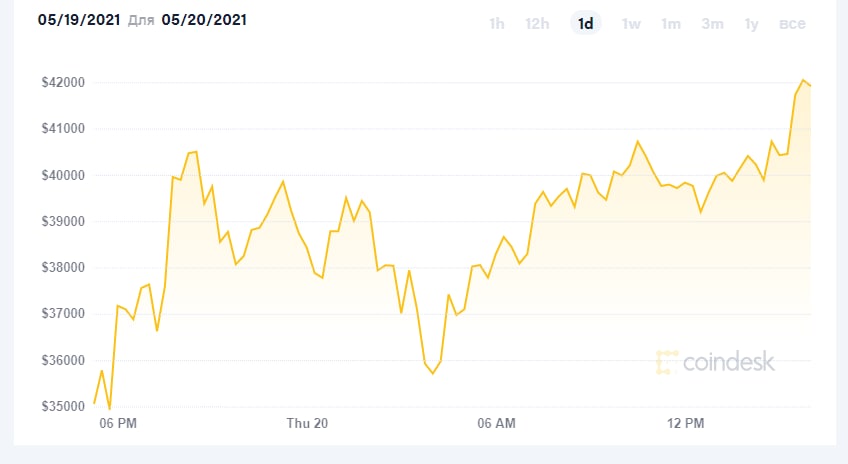
Task: Click the CoinDesk logo icon
Action: 667,362
